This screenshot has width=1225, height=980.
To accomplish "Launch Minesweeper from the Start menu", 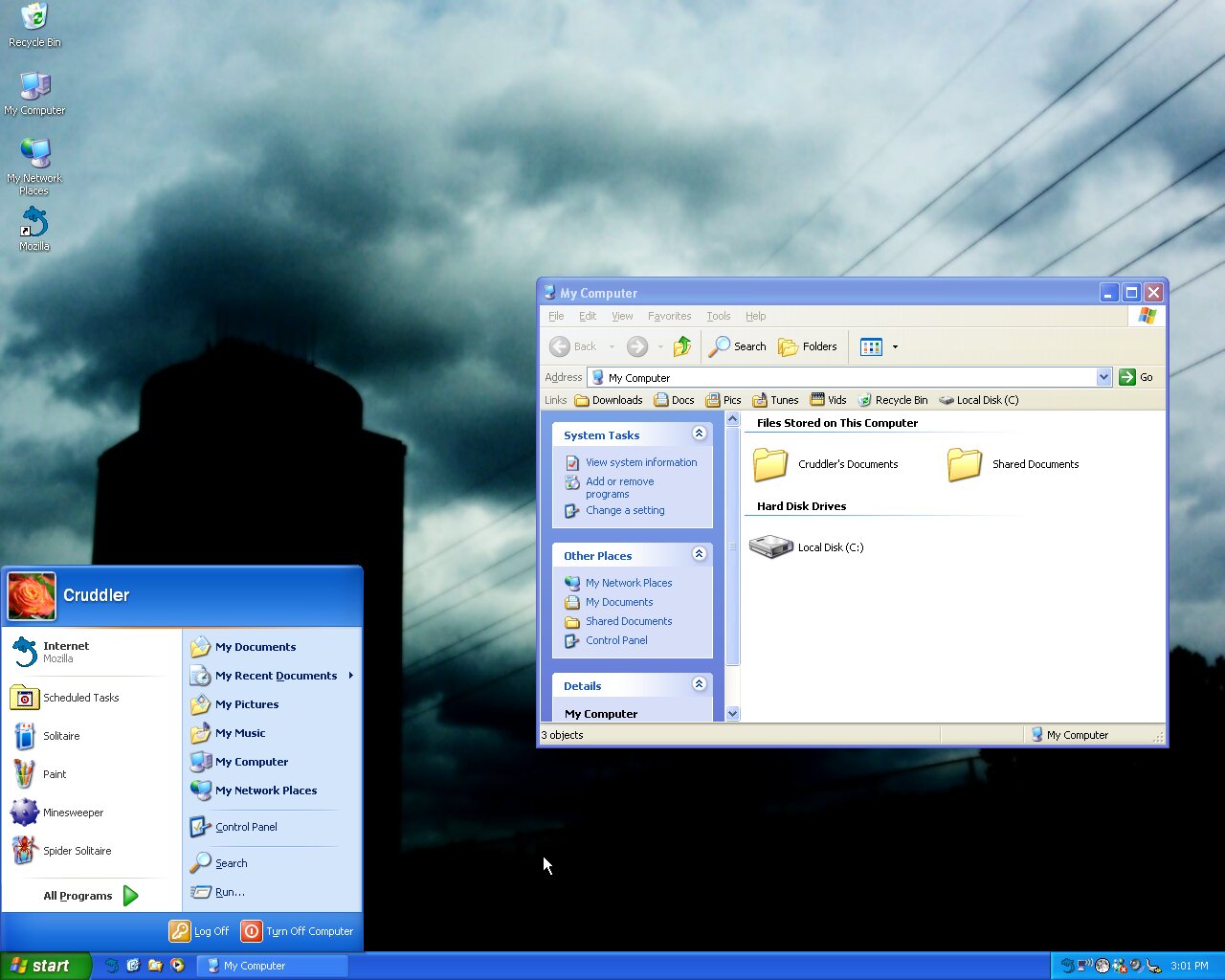I will 72,813.
